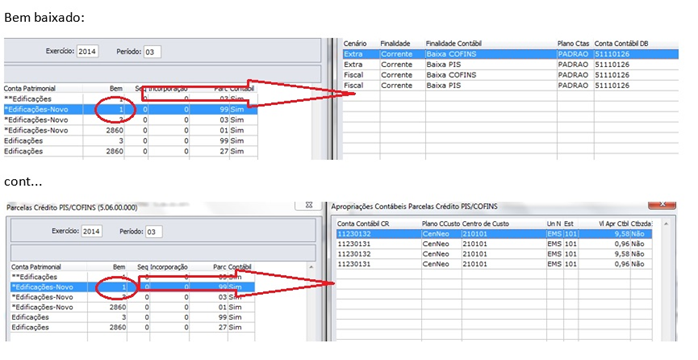Click Exercício 2014 field under Bem baixado
The height and width of the screenshot is (360, 698).
(x=87, y=52)
